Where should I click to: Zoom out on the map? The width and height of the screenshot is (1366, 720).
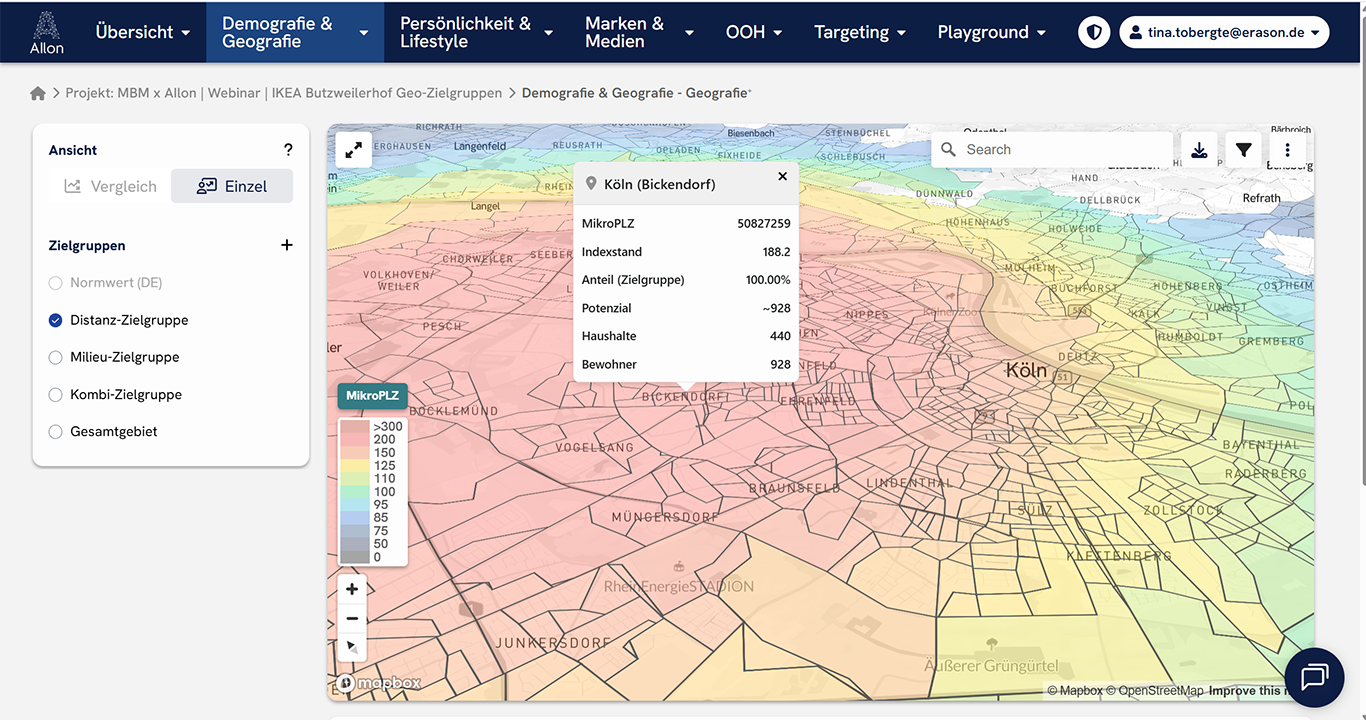[x=352, y=618]
